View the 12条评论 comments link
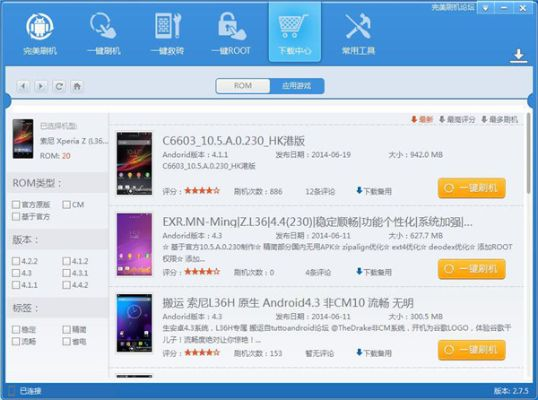 320,191
